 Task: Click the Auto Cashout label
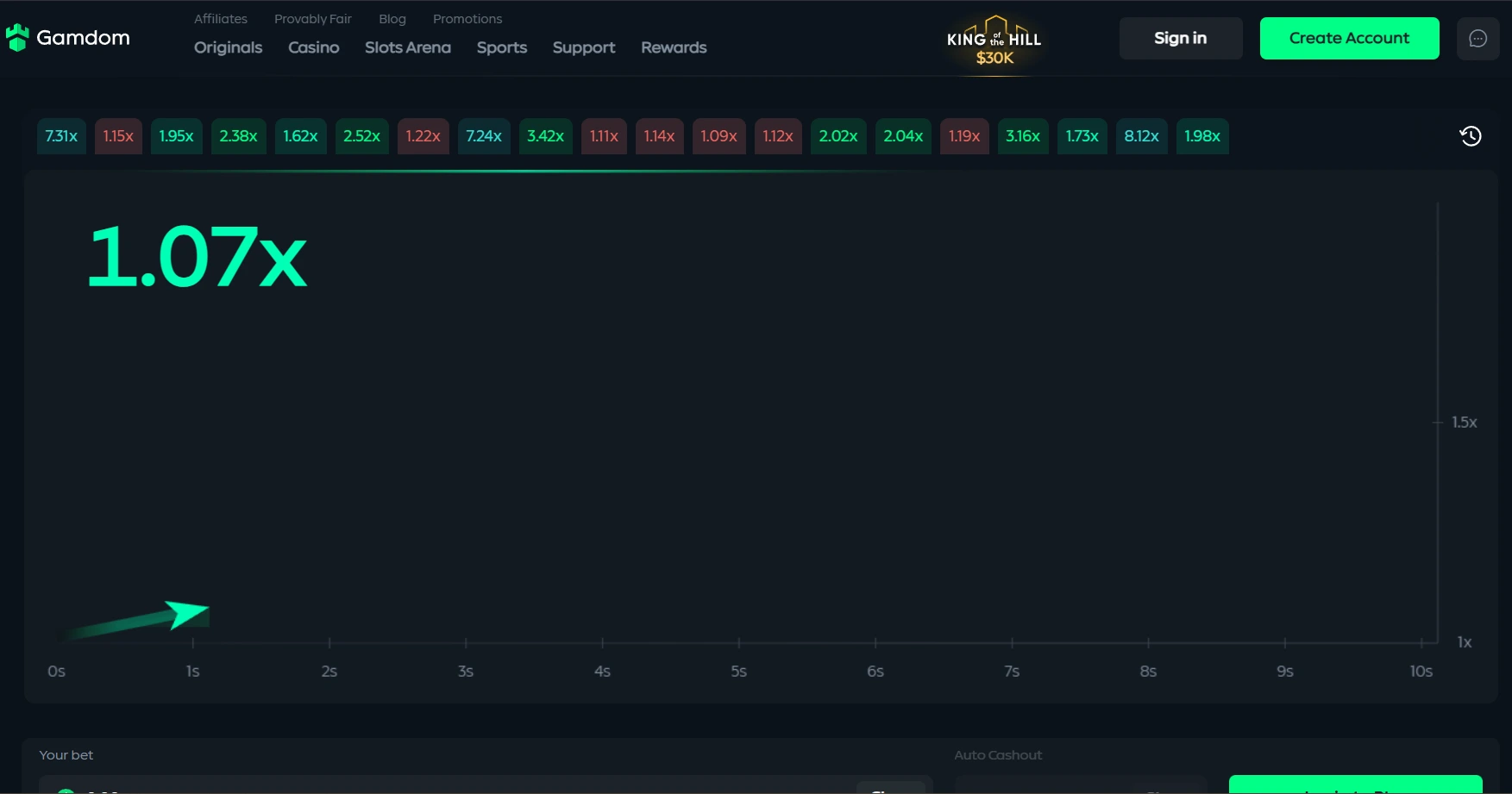tap(998, 755)
